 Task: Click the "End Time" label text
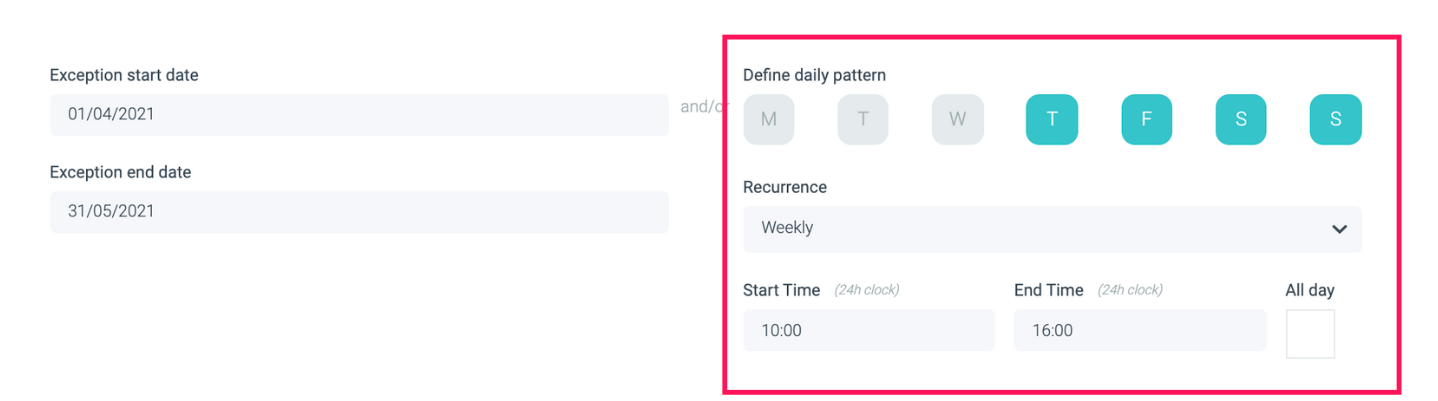[x=1048, y=290]
